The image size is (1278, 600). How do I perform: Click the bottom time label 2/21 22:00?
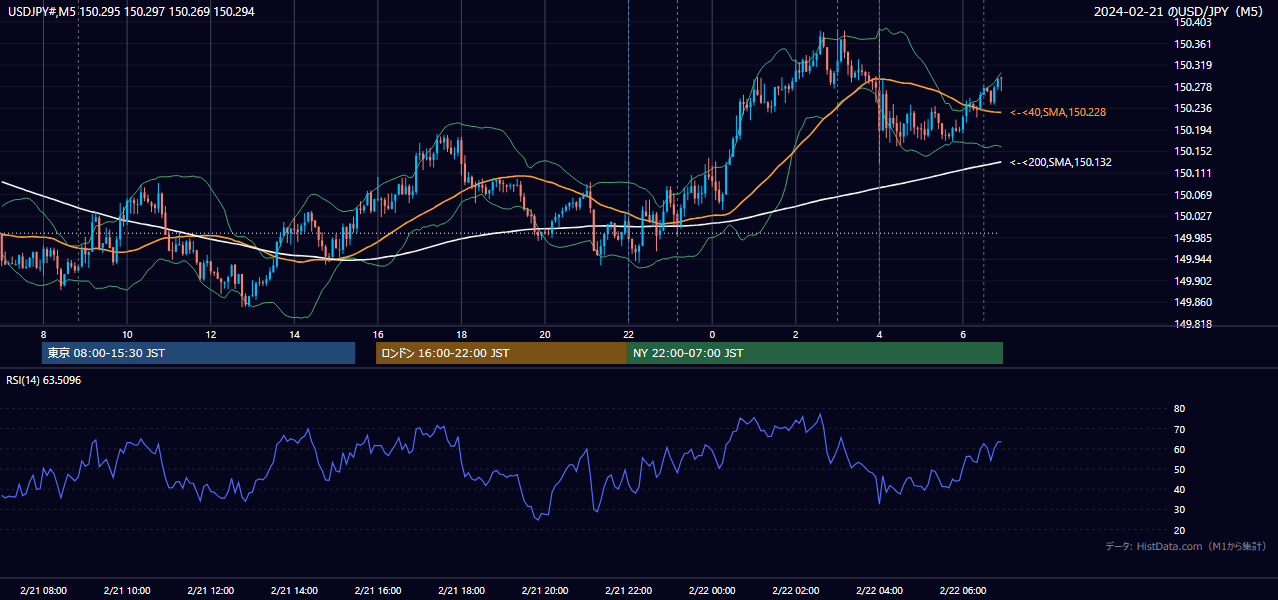(x=628, y=591)
